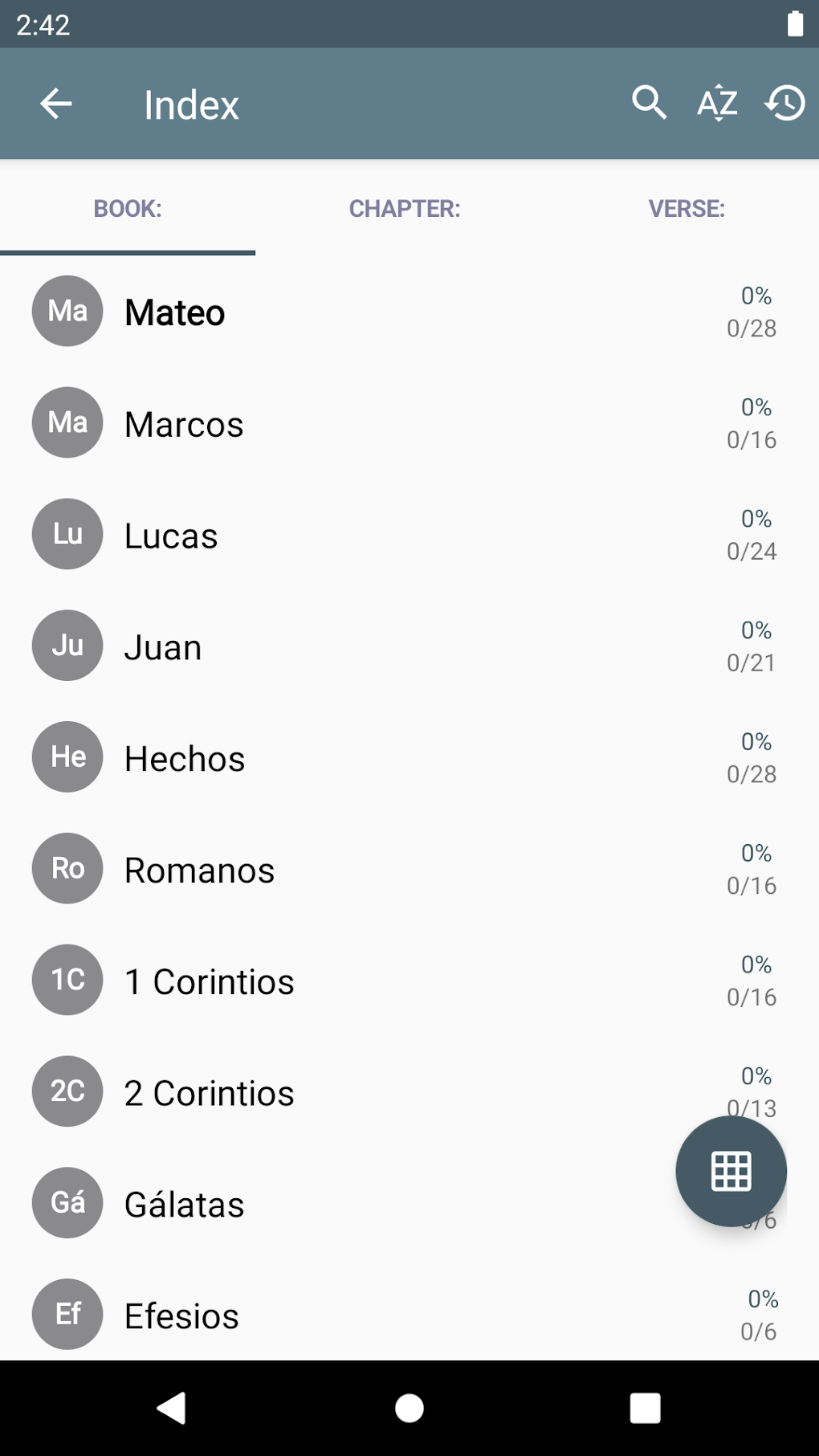Tap the He circle beside Hechos
The width and height of the screenshot is (819, 1456).
coord(67,757)
